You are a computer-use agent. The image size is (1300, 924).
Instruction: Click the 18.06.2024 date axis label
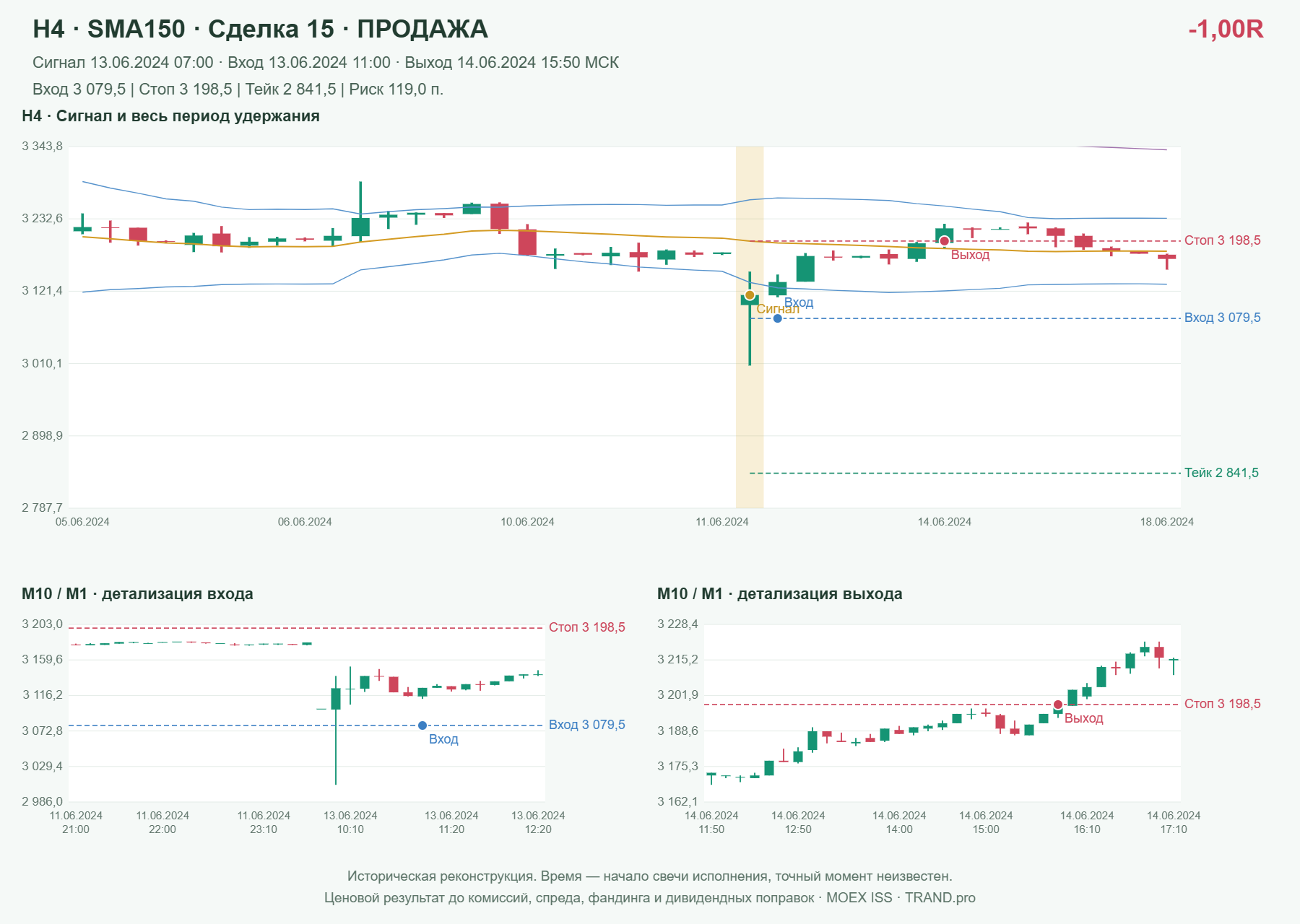pyautogui.click(x=1166, y=522)
